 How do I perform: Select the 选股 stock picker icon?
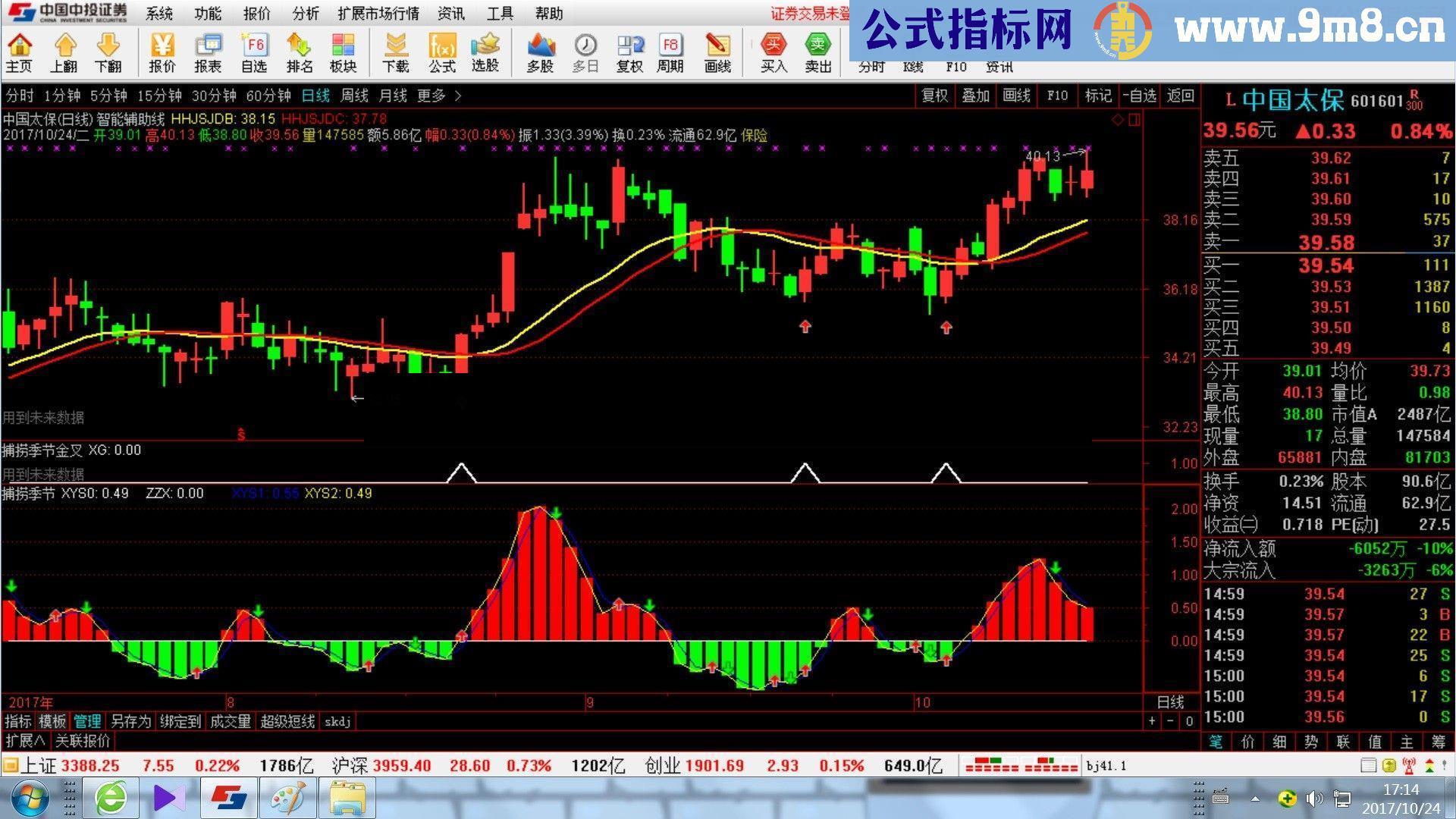click(x=485, y=53)
